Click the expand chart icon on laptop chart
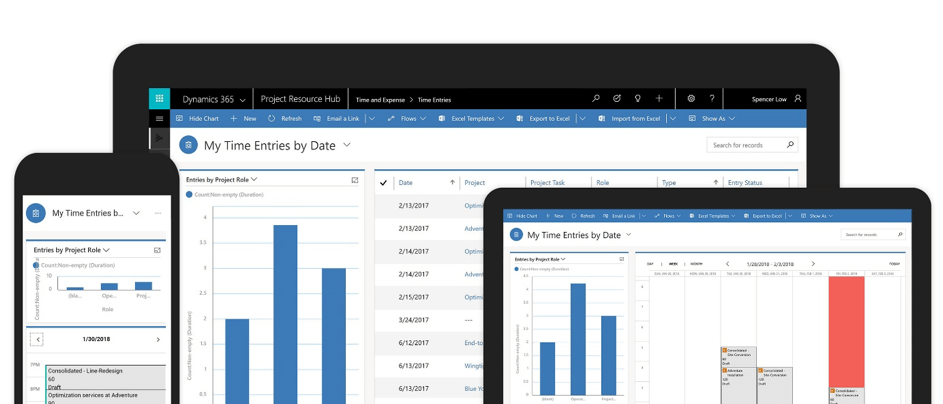Viewport: 943px width, 404px height. (355, 180)
